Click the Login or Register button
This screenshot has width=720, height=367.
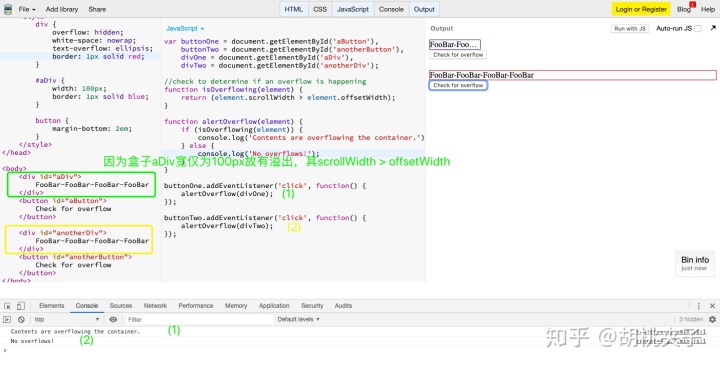coord(641,9)
